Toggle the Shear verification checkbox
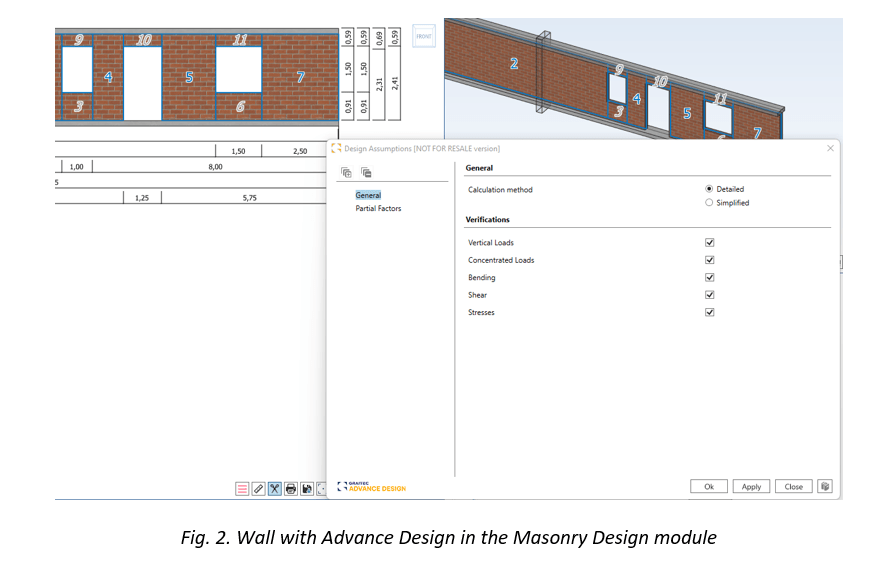The image size is (887, 568). (x=709, y=295)
